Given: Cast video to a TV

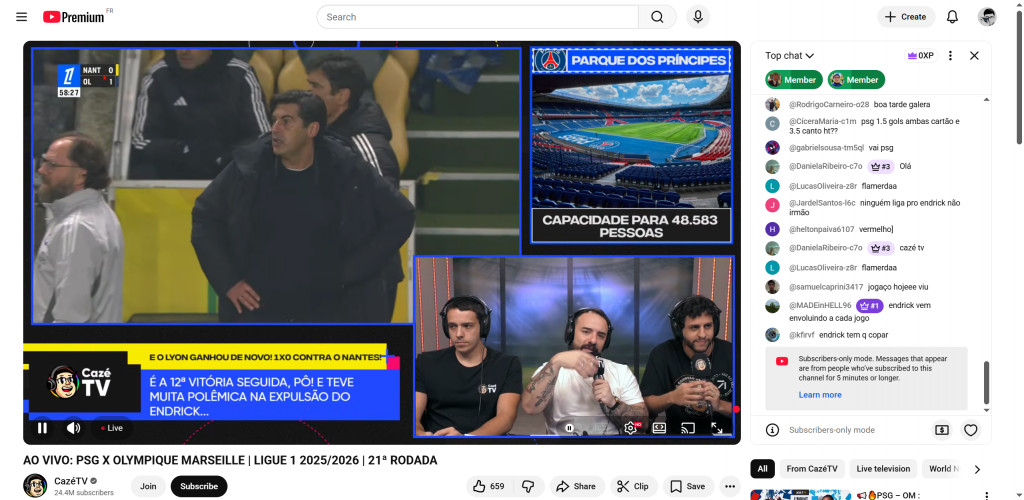Looking at the screenshot, I should pyautogui.click(x=688, y=428).
